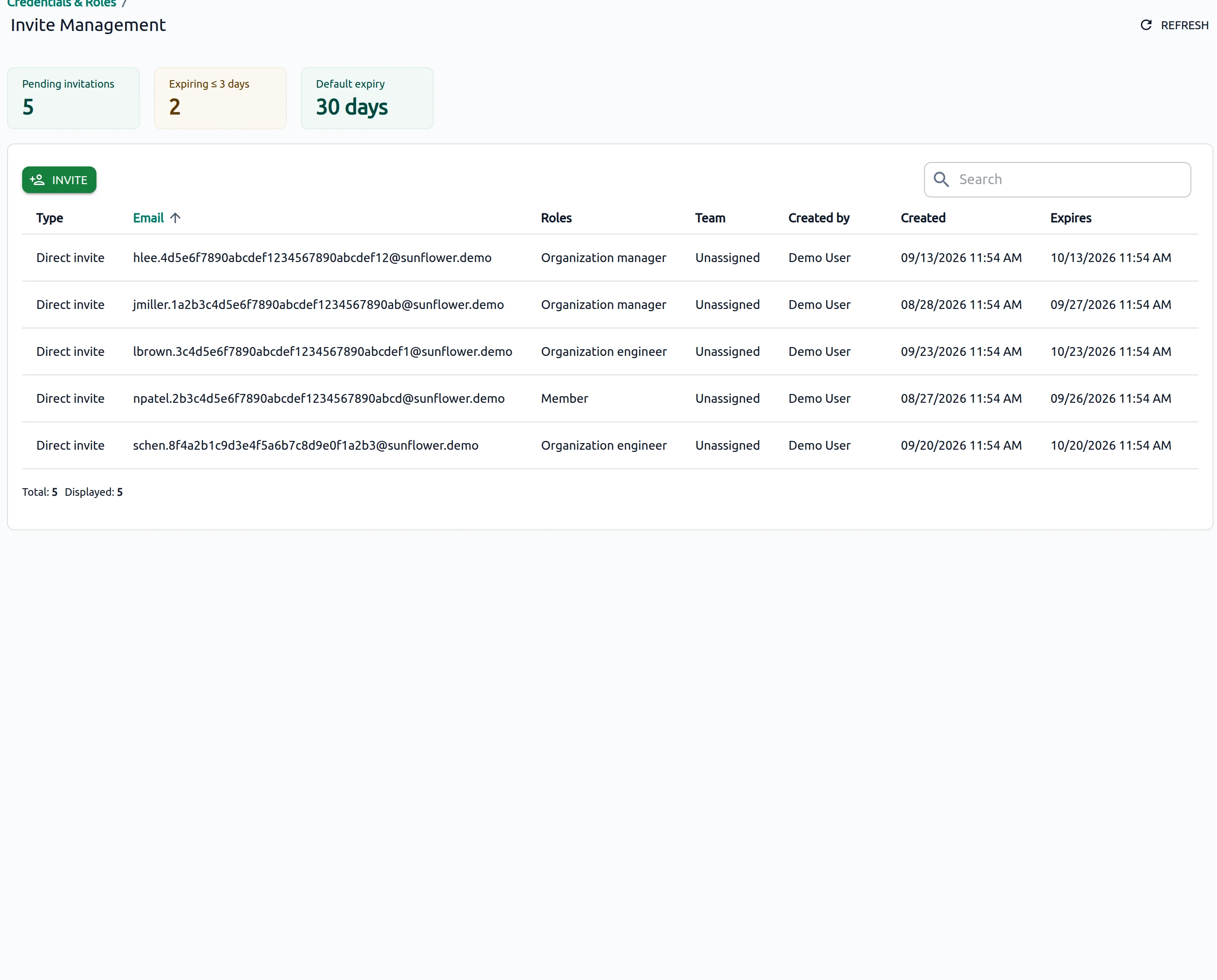Image resolution: width=1217 pixels, height=980 pixels.
Task: Click Demo User in npatel row
Action: pyautogui.click(x=820, y=398)
